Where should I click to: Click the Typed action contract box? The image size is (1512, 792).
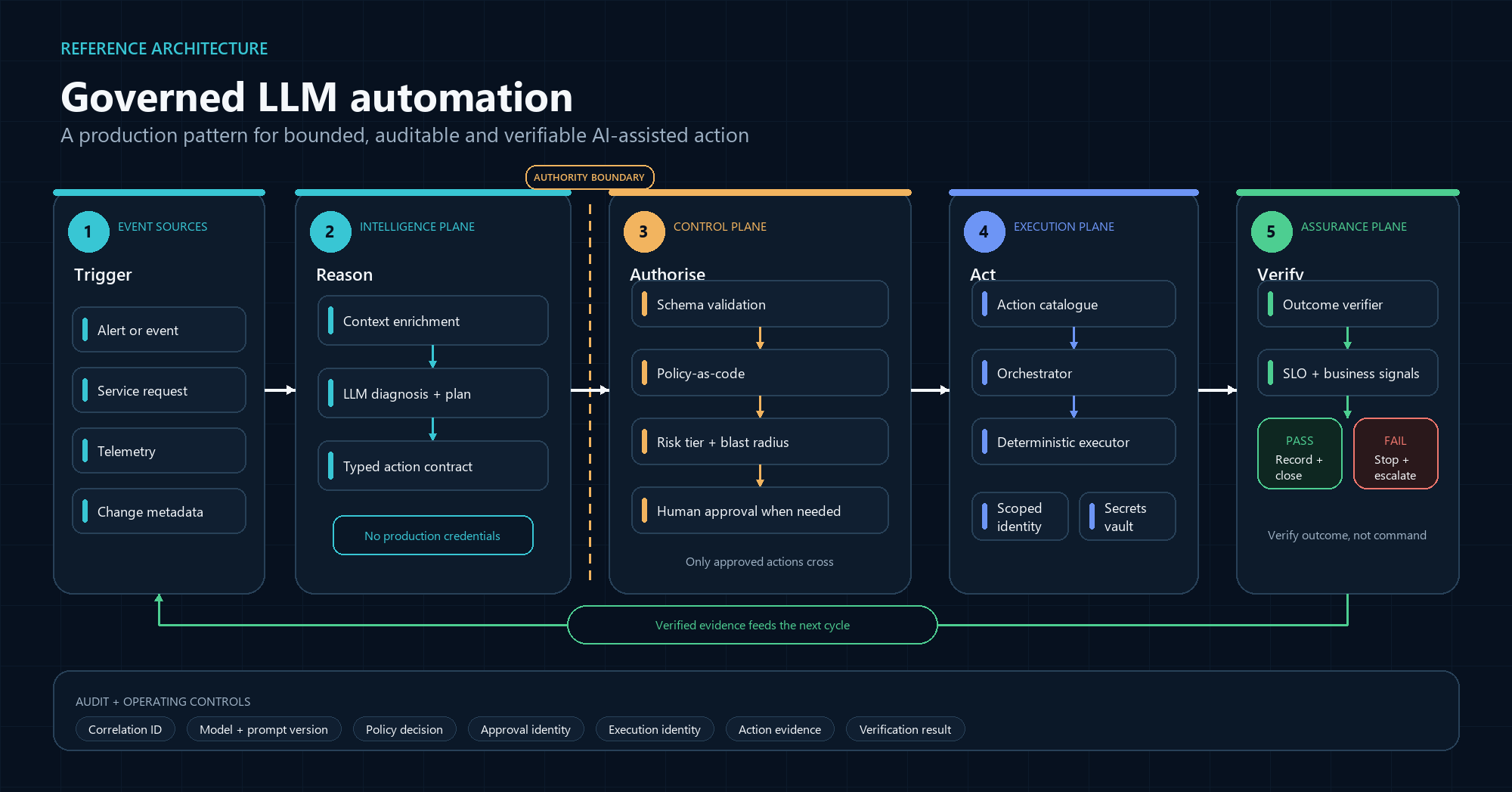click(433, 466)
